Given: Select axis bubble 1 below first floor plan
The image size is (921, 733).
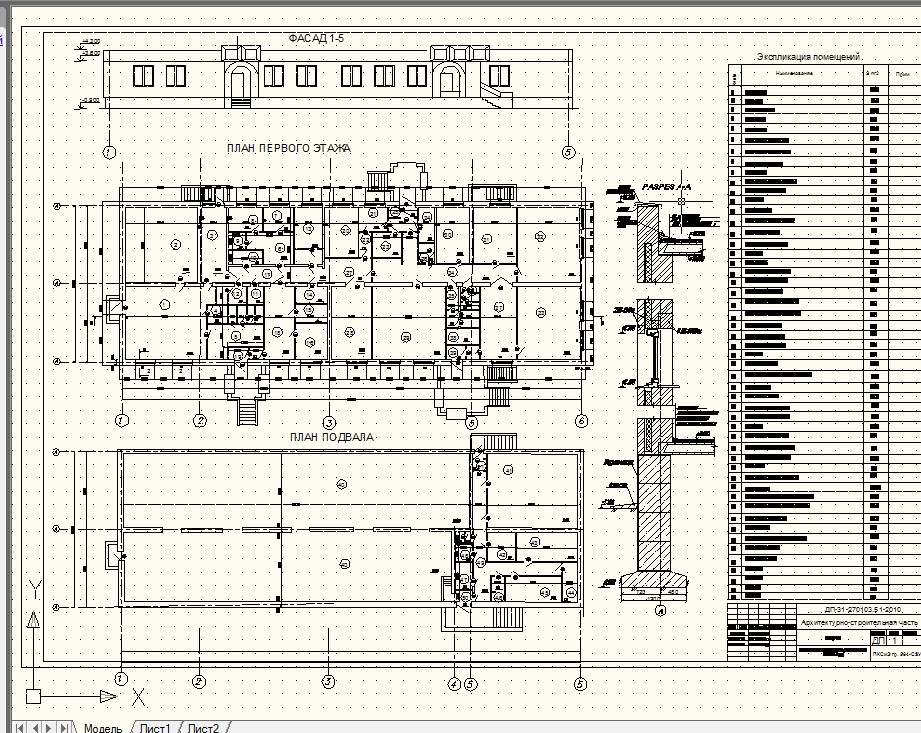Looking at the screenshot, I should tap(122, 421).
